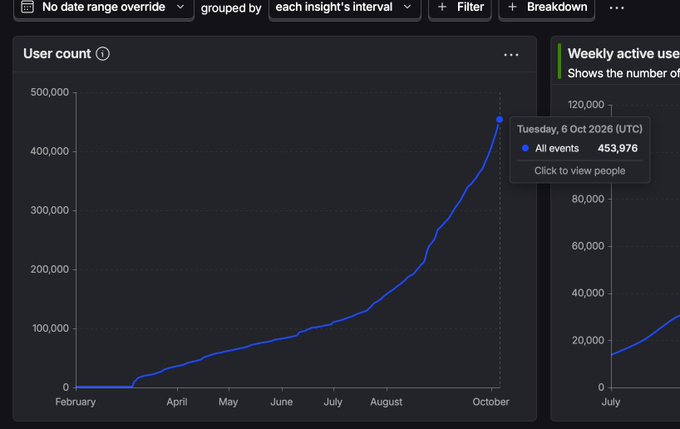Click the User count insight title
The width and height of the screenshot is (680, 429).
pos(57,54)
